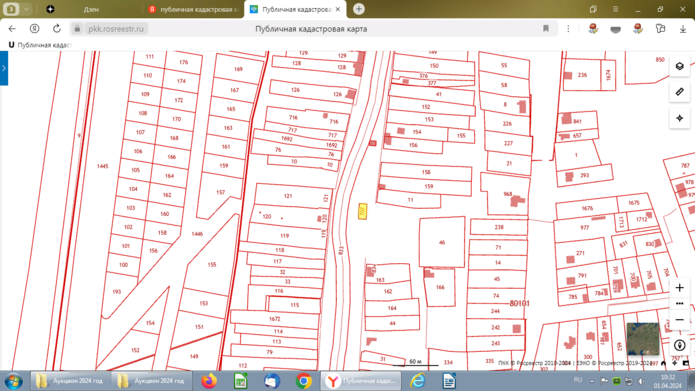Open Firefox from the taskbar
The width and height of the screenshot is (695, 391).
(209, 381)
